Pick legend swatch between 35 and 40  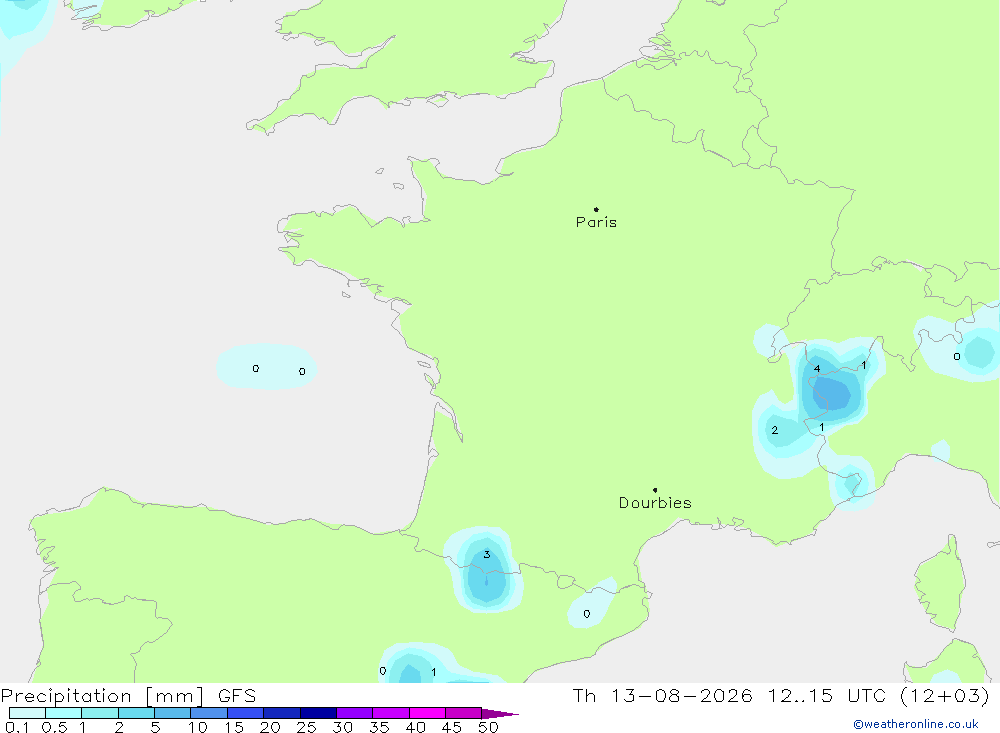[x=391, y=713]
